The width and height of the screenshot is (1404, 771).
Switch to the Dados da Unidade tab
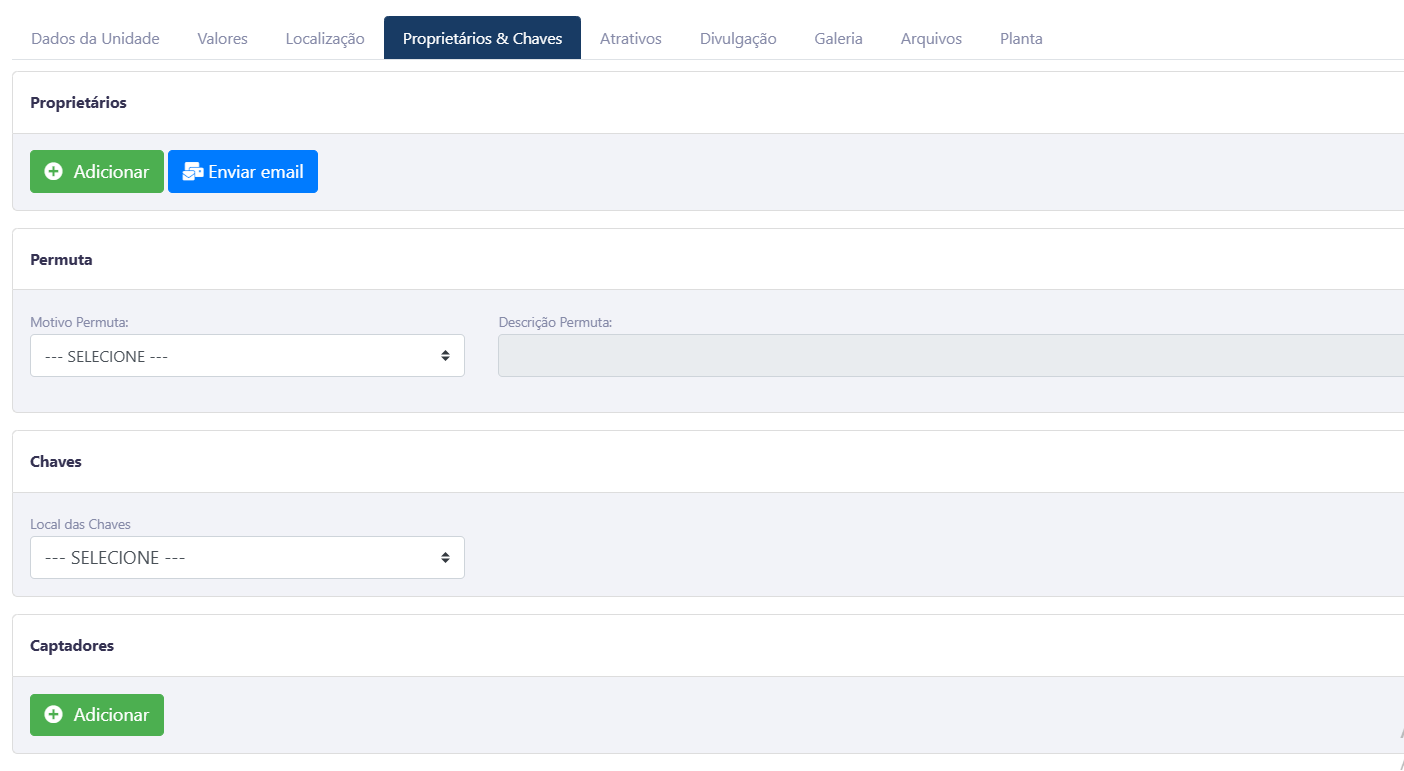click(95, 39)
